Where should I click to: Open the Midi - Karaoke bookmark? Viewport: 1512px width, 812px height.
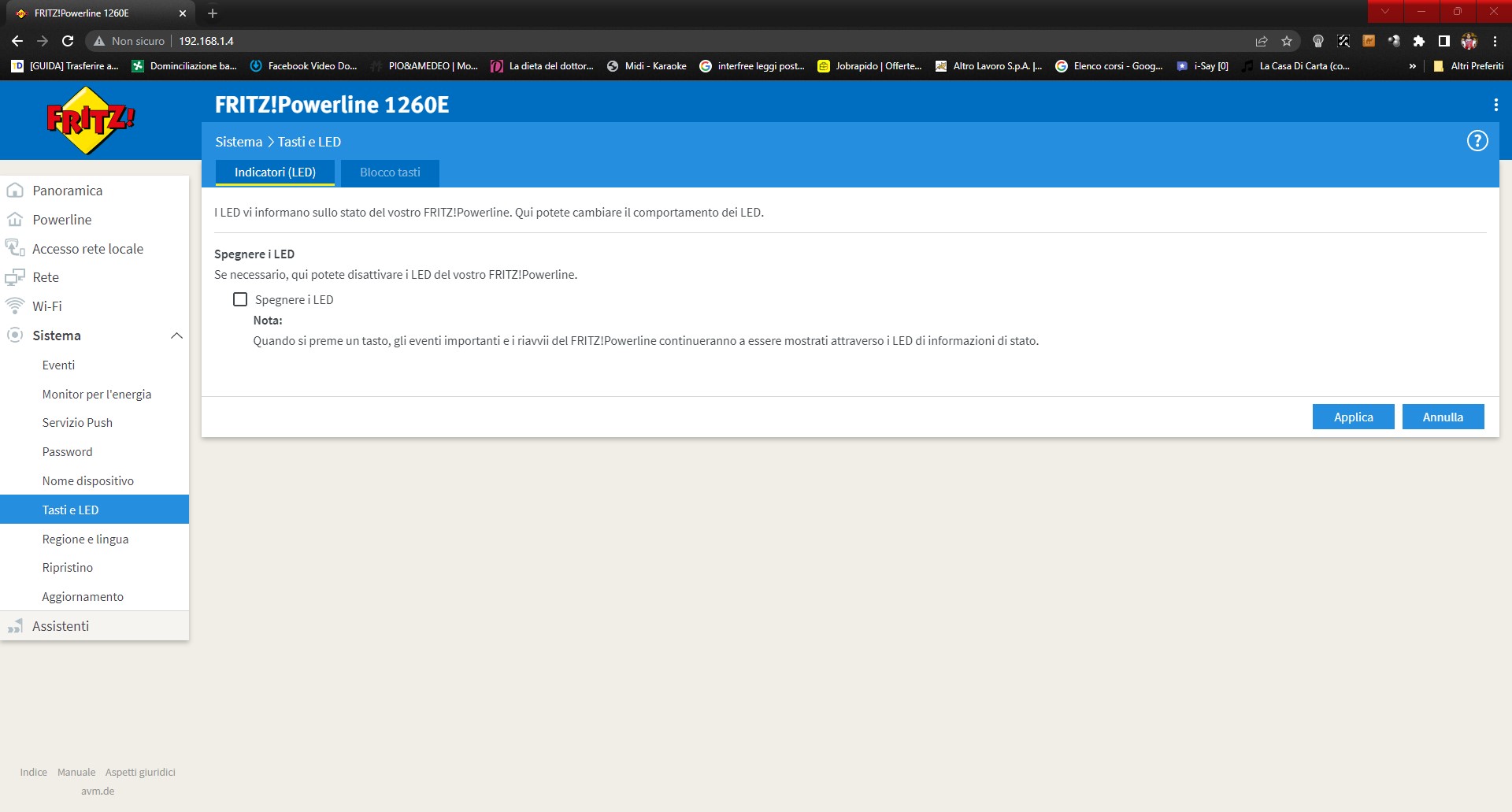(x=647, y=66)
